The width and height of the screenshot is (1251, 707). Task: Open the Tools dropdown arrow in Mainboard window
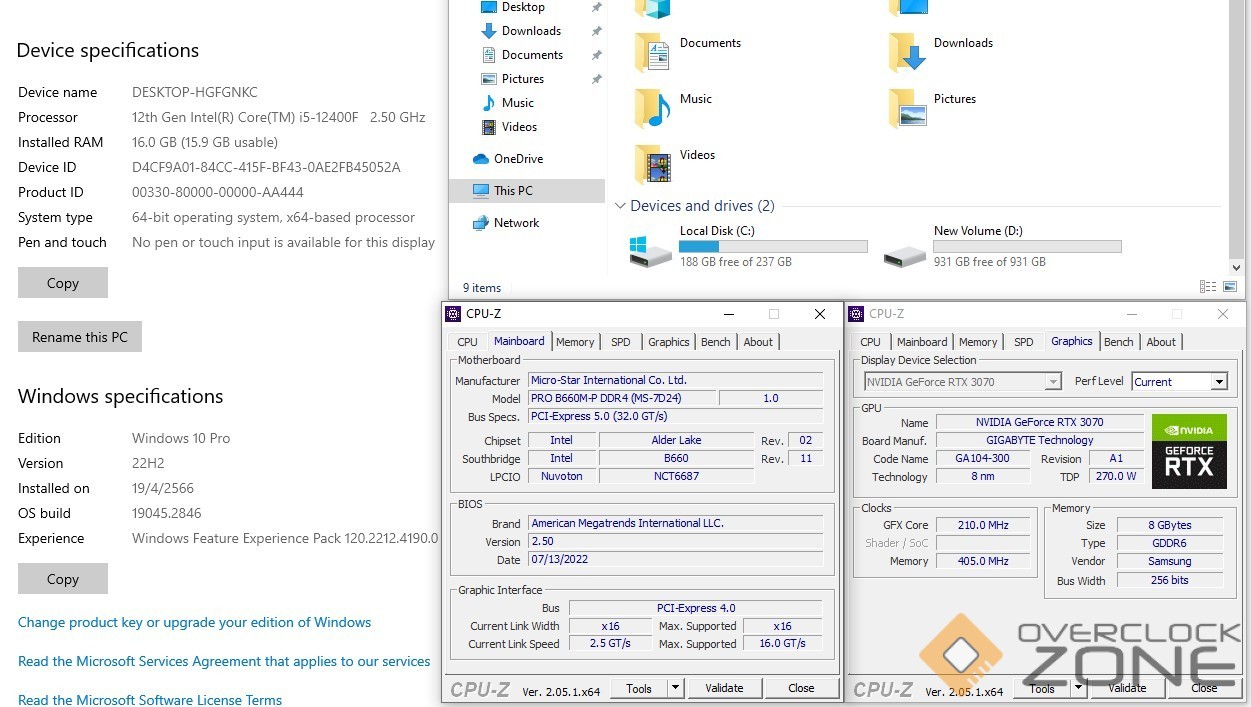pos(675,688)
